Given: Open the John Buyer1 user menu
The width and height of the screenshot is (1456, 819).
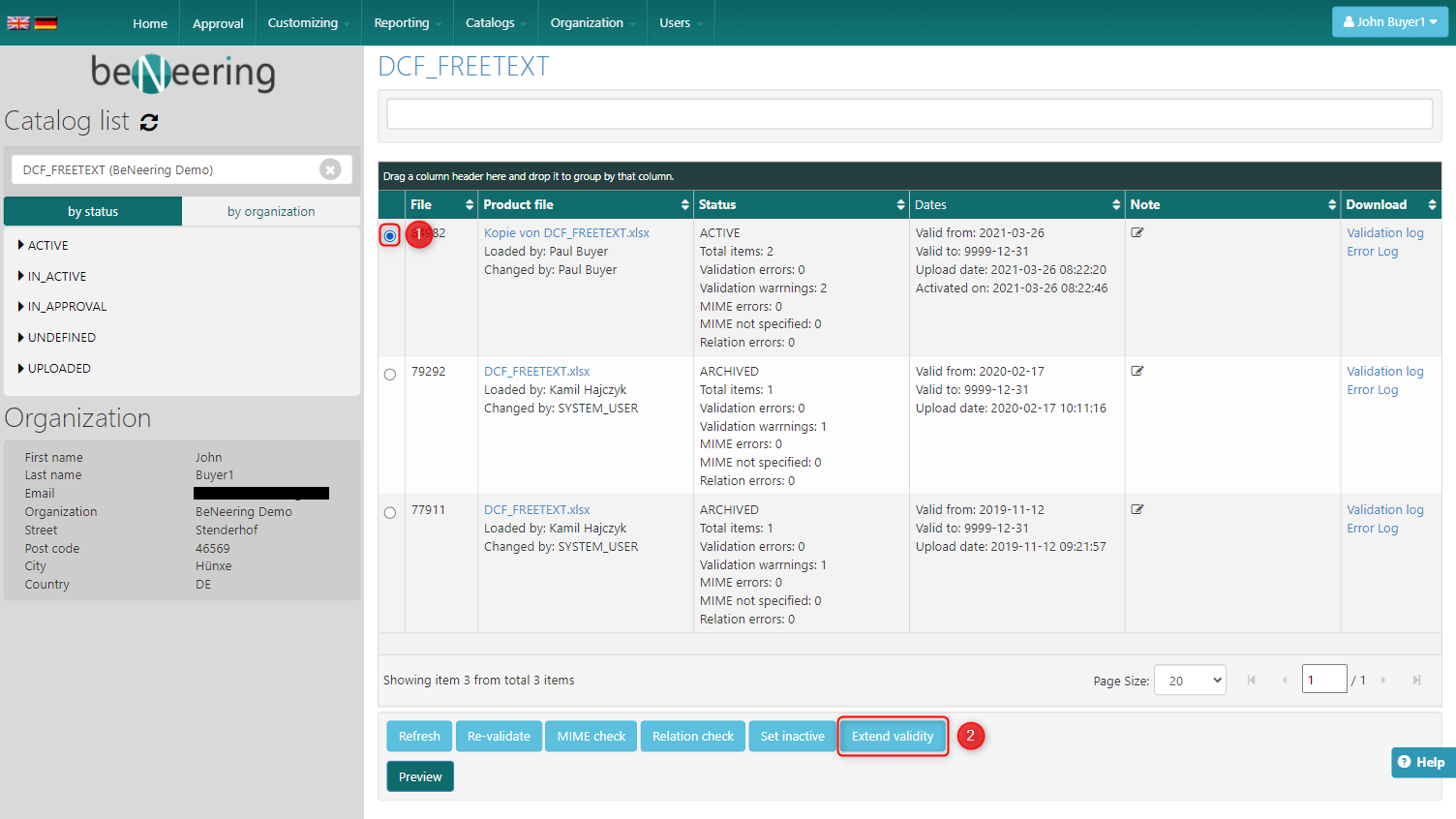Looking at the screenshot, I should [1389, 22].
